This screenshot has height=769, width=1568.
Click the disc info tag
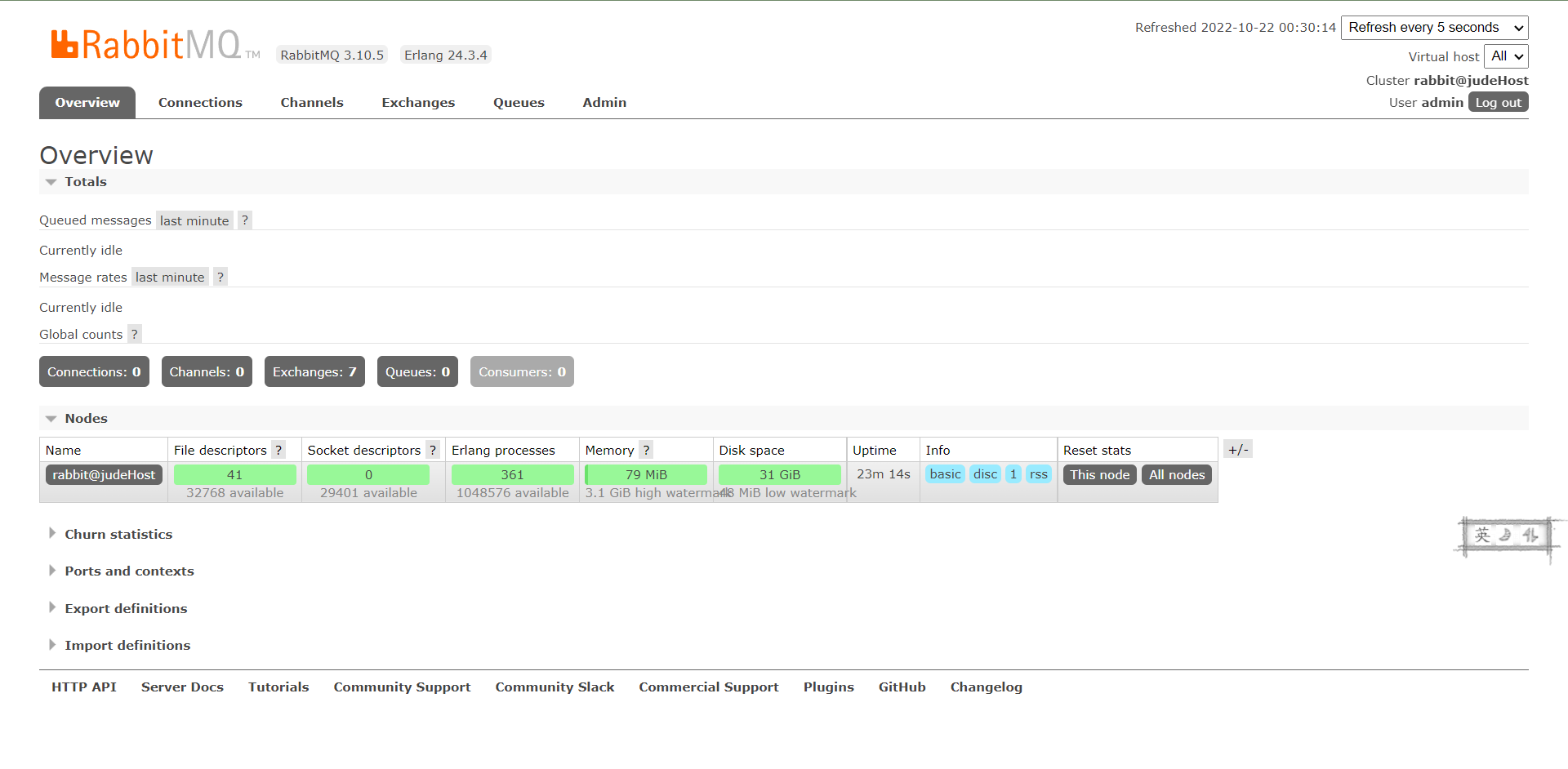point(985,473)
